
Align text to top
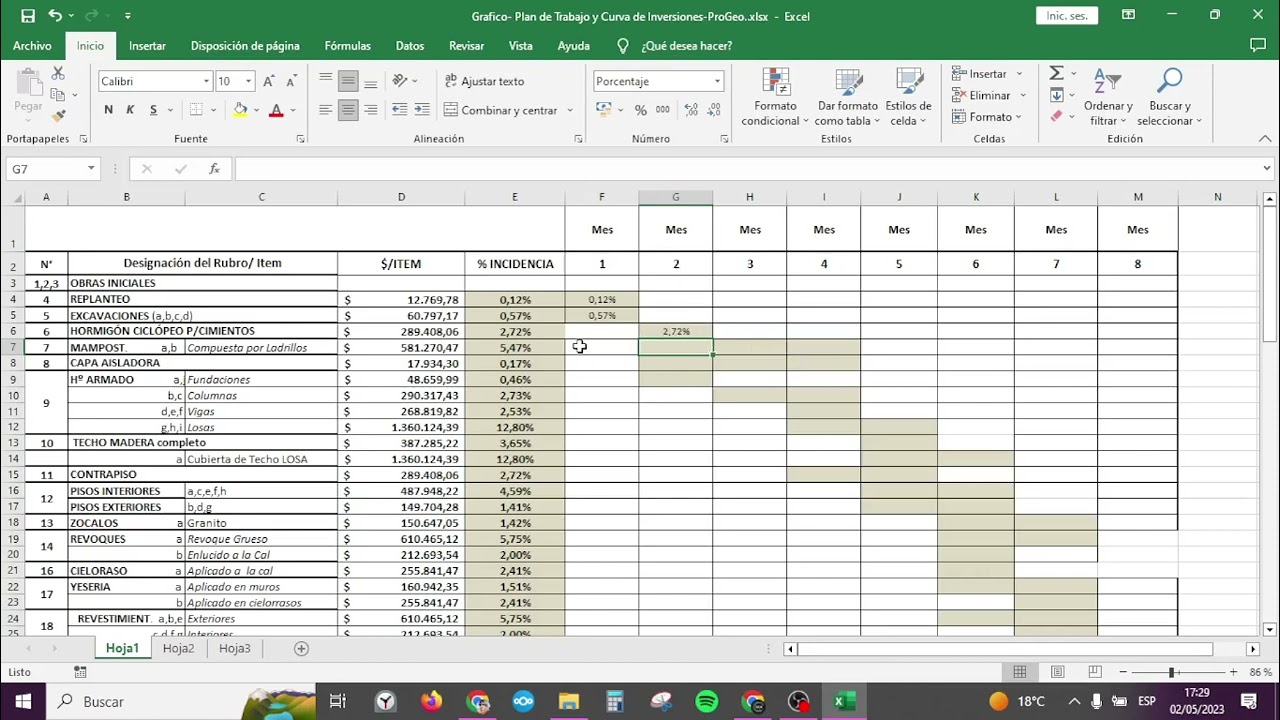326,81
